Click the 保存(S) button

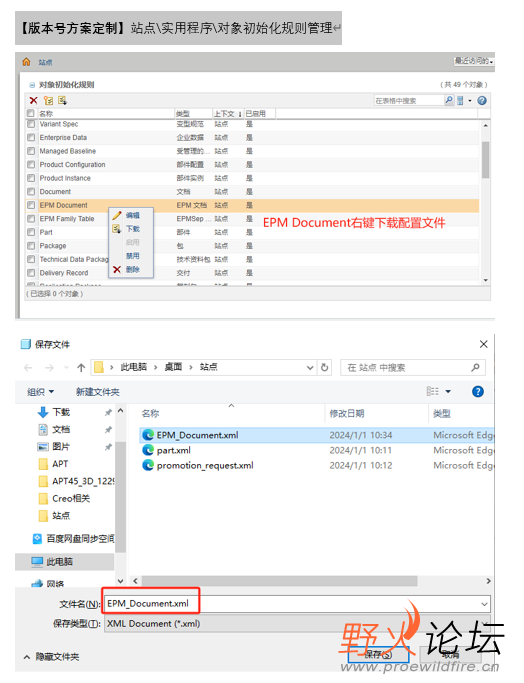(x=378, y=654)
